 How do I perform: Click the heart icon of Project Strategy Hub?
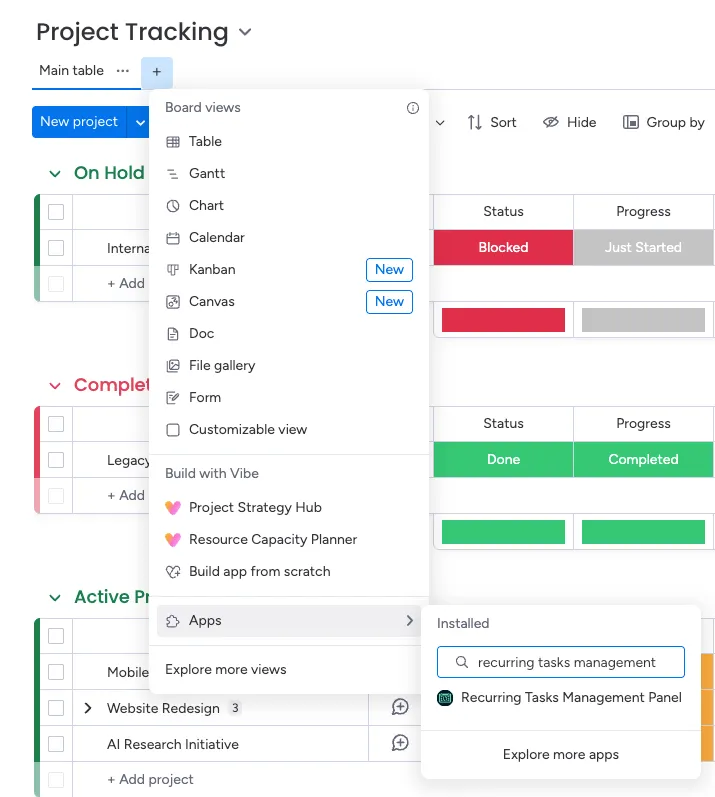point(173,507)
